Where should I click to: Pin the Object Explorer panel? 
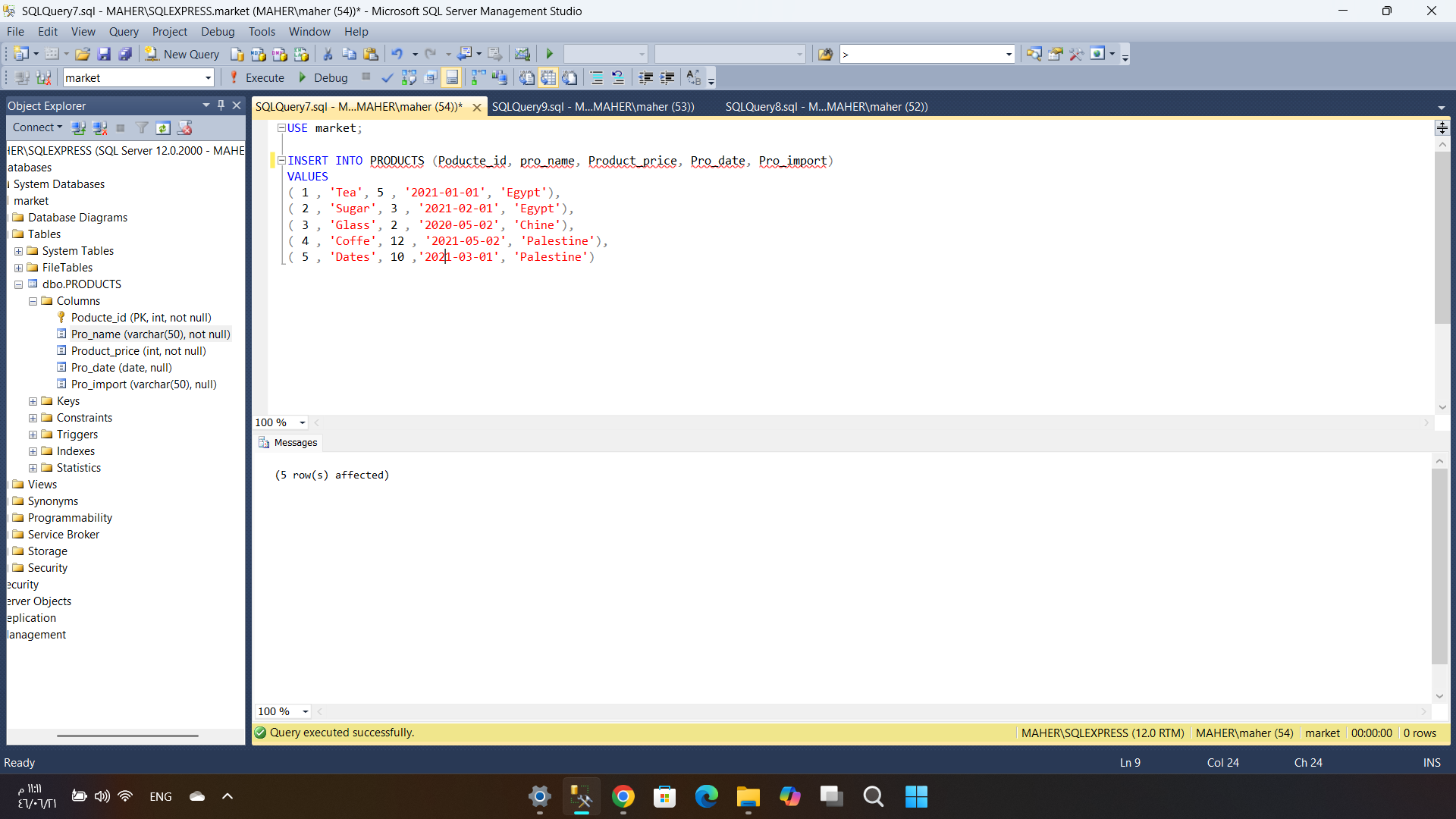tap(221, 105)
